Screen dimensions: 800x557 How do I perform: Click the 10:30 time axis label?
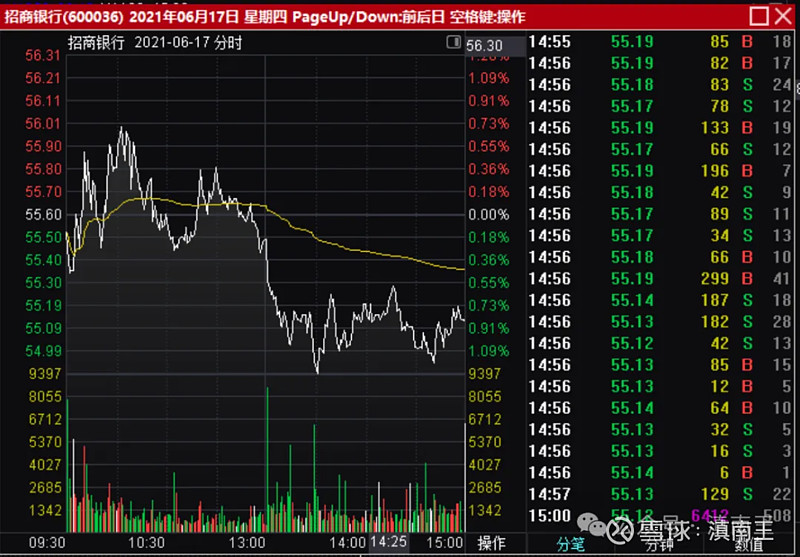(x=146, y=542)
